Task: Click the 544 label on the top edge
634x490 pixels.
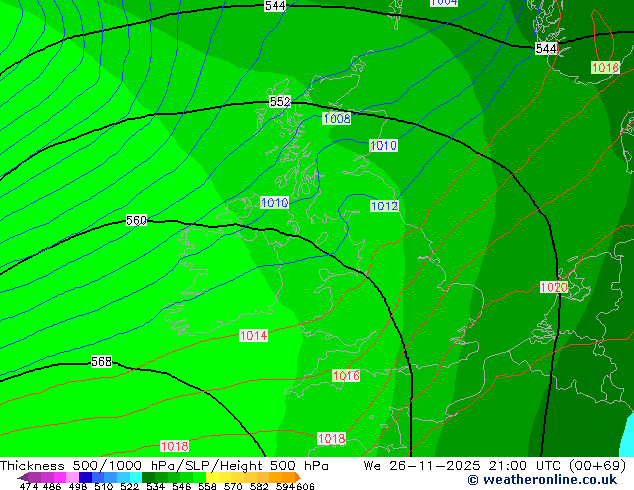Action: [275, 6]
